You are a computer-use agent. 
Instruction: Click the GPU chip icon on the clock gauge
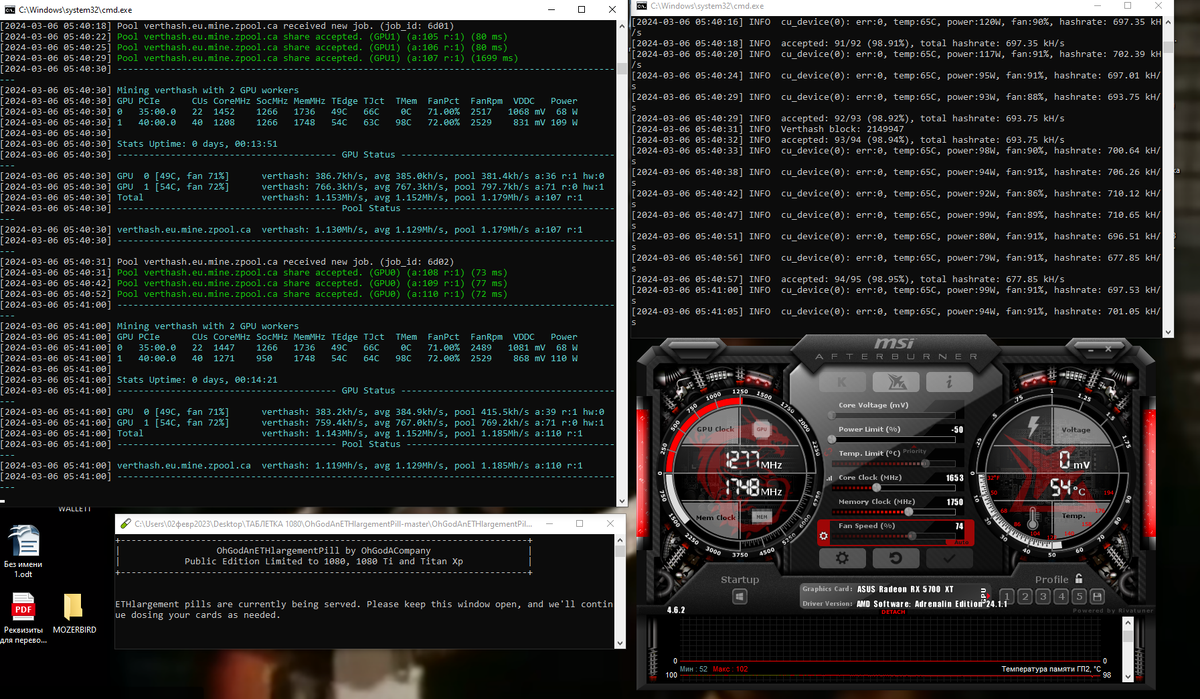pyautogui.click(x=761, y=428)
